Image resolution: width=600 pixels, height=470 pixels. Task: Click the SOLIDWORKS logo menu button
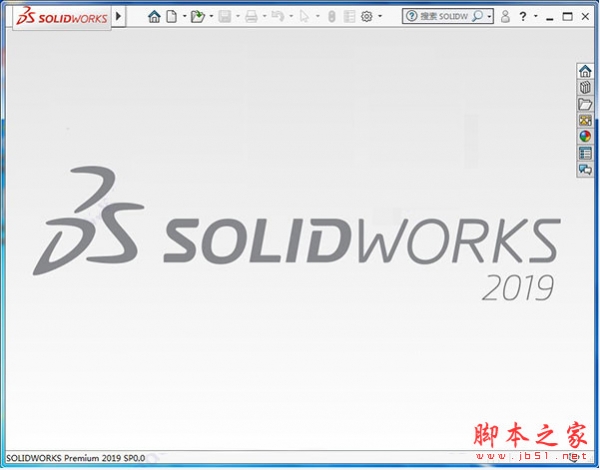click(62, 17)
